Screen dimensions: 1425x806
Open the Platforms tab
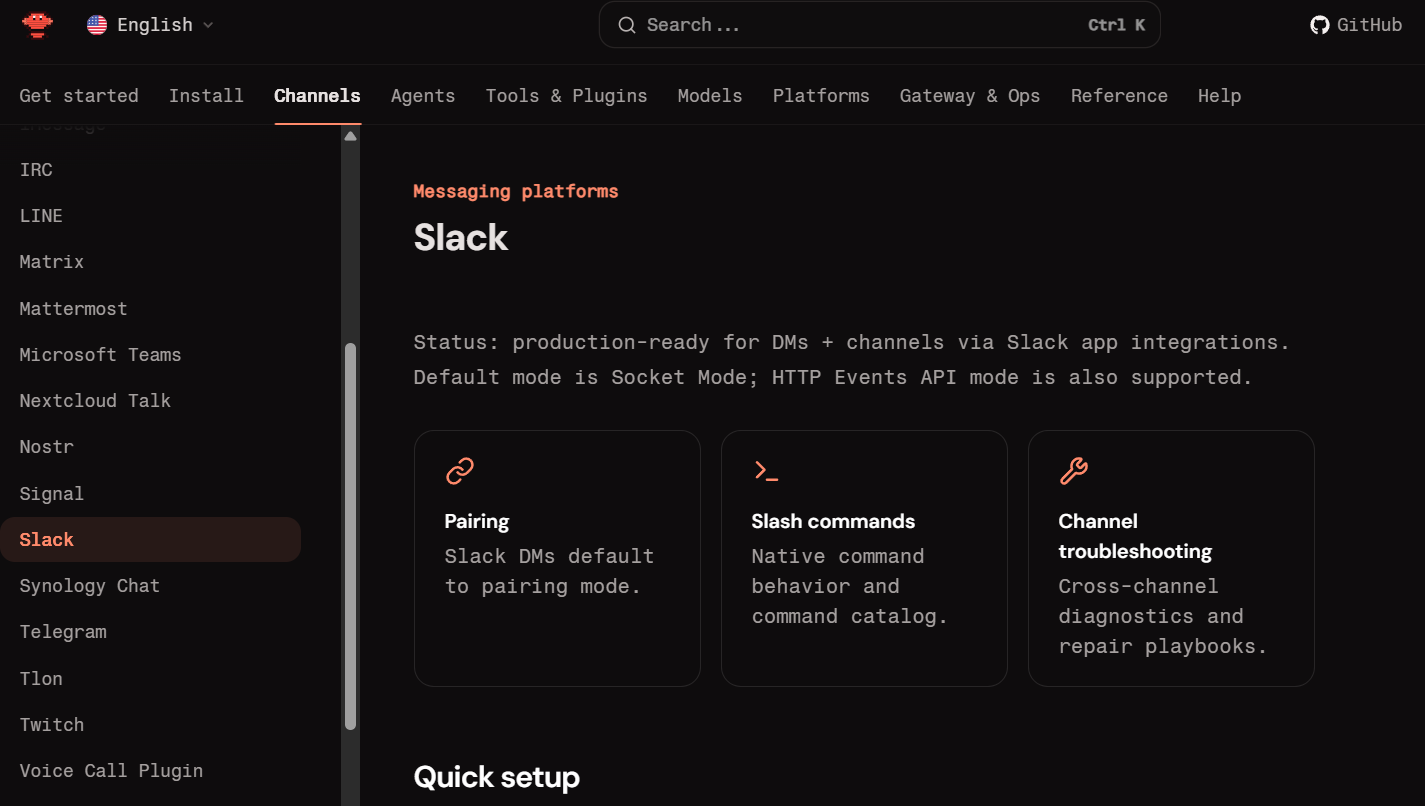(821, 96)
